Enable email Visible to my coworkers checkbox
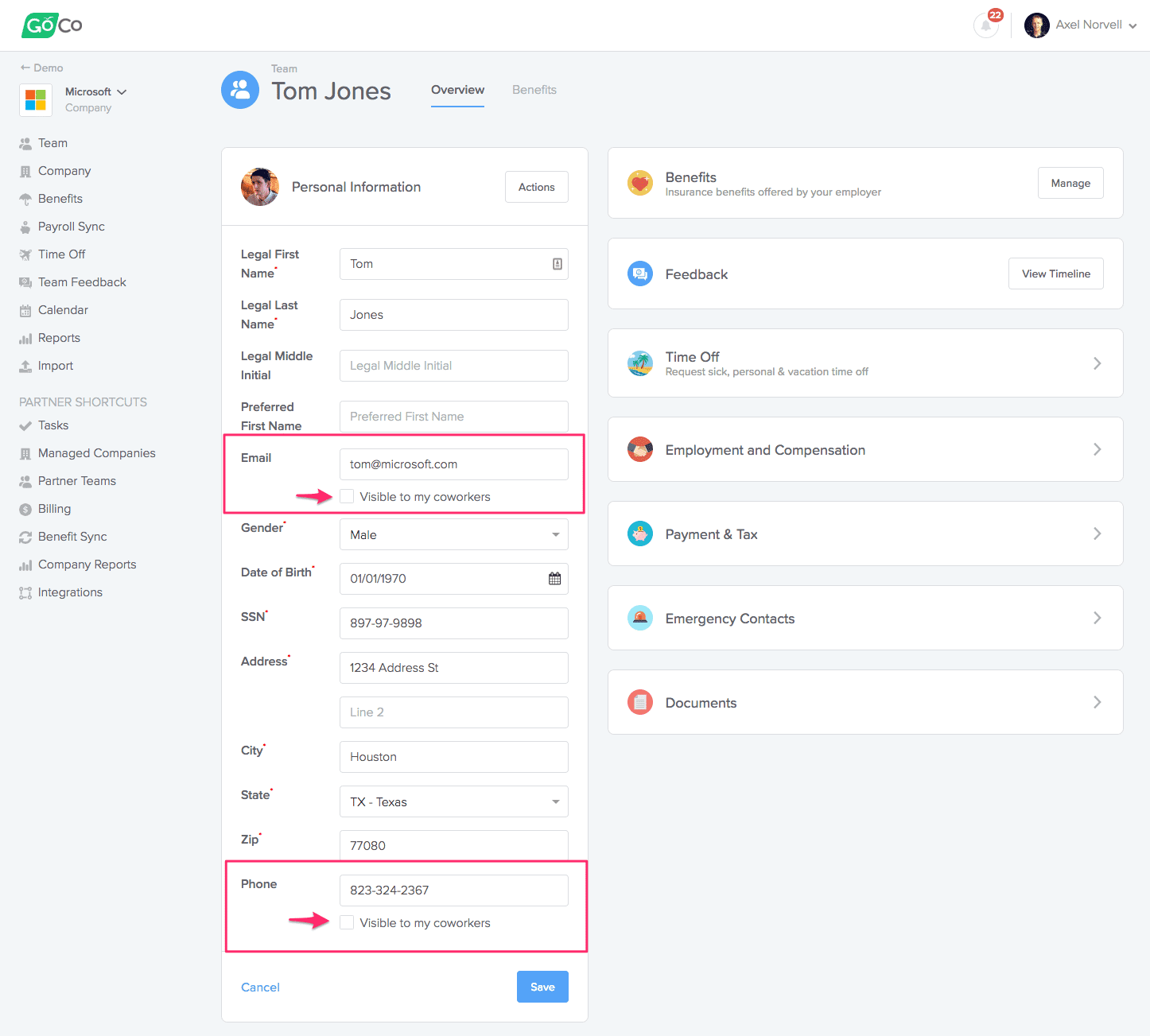Screen dimensions: 1150x1036 tap(347, 497)
